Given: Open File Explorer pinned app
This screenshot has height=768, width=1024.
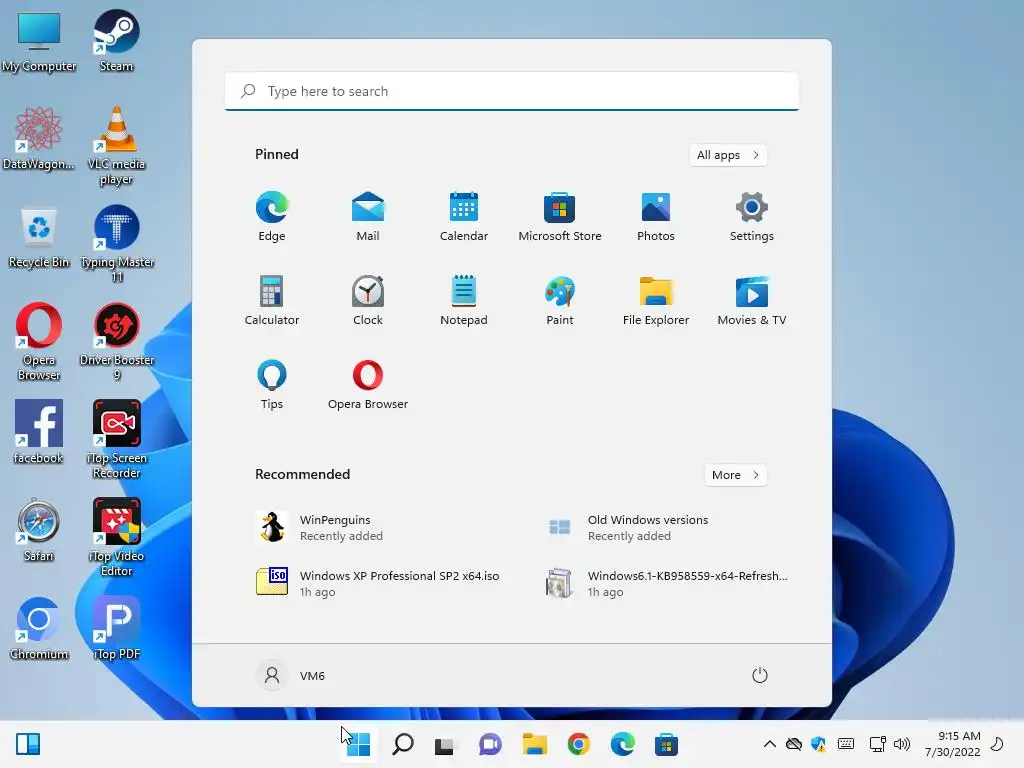Looking at the screenshot, I should pyautogui.click(x=656, y=300).
